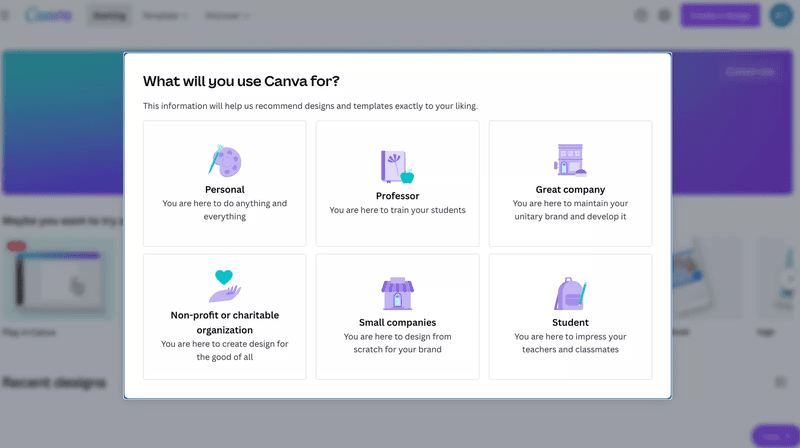Select the Non-profit heart-in-hand icon

225,286
